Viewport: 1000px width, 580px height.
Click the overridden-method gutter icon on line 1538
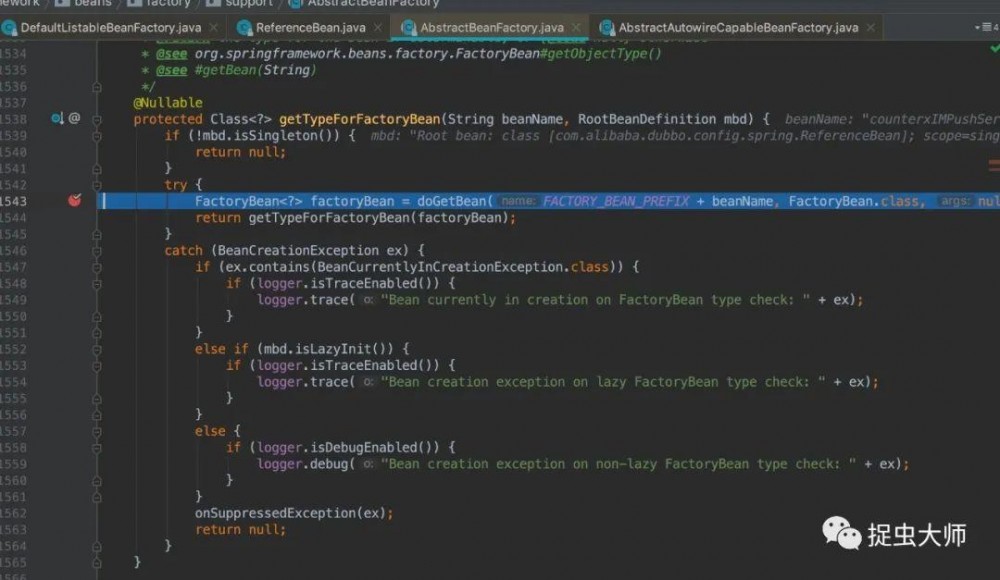[x=57, y=118]
